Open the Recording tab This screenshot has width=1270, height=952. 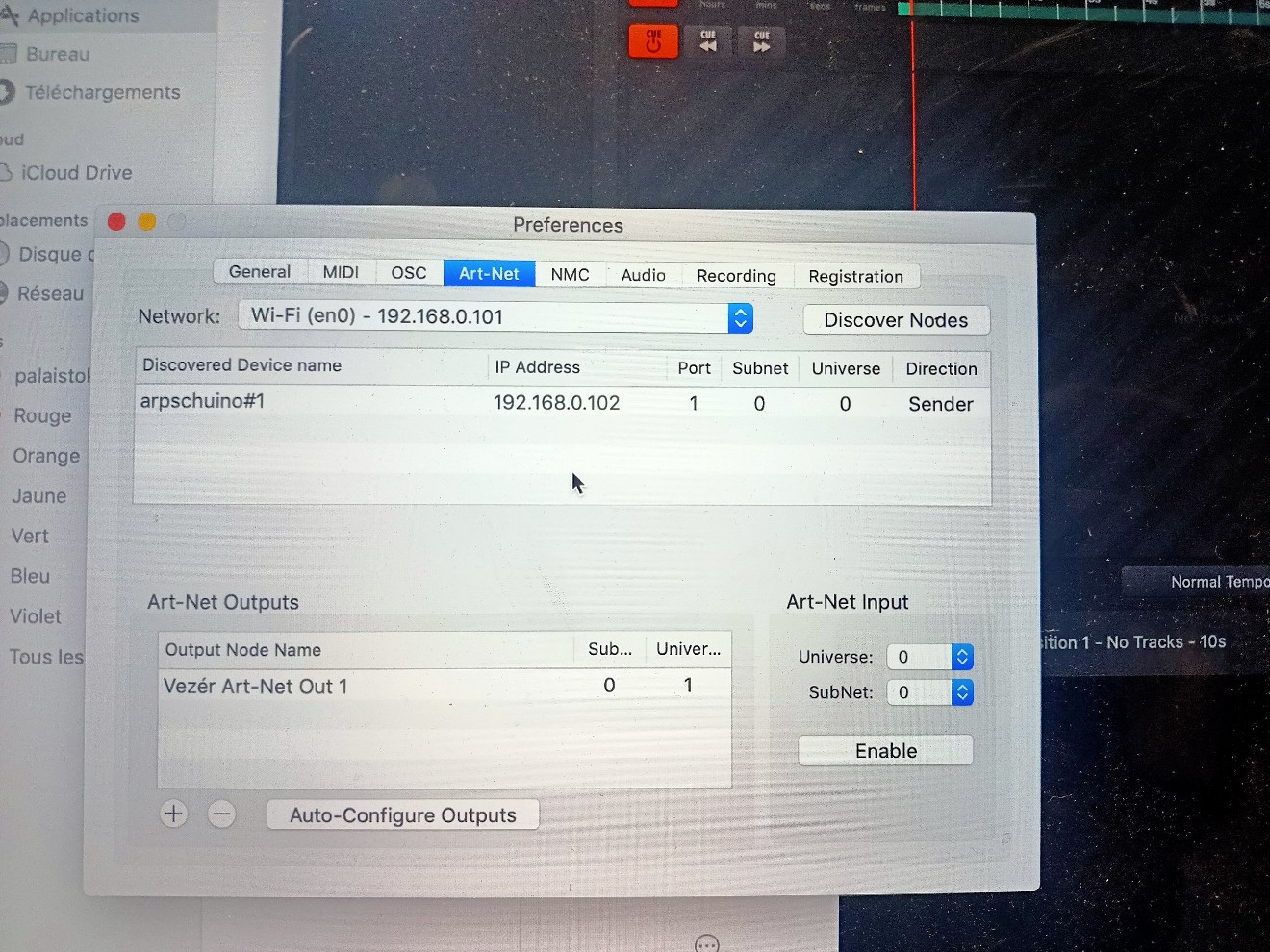pos(736,276)
